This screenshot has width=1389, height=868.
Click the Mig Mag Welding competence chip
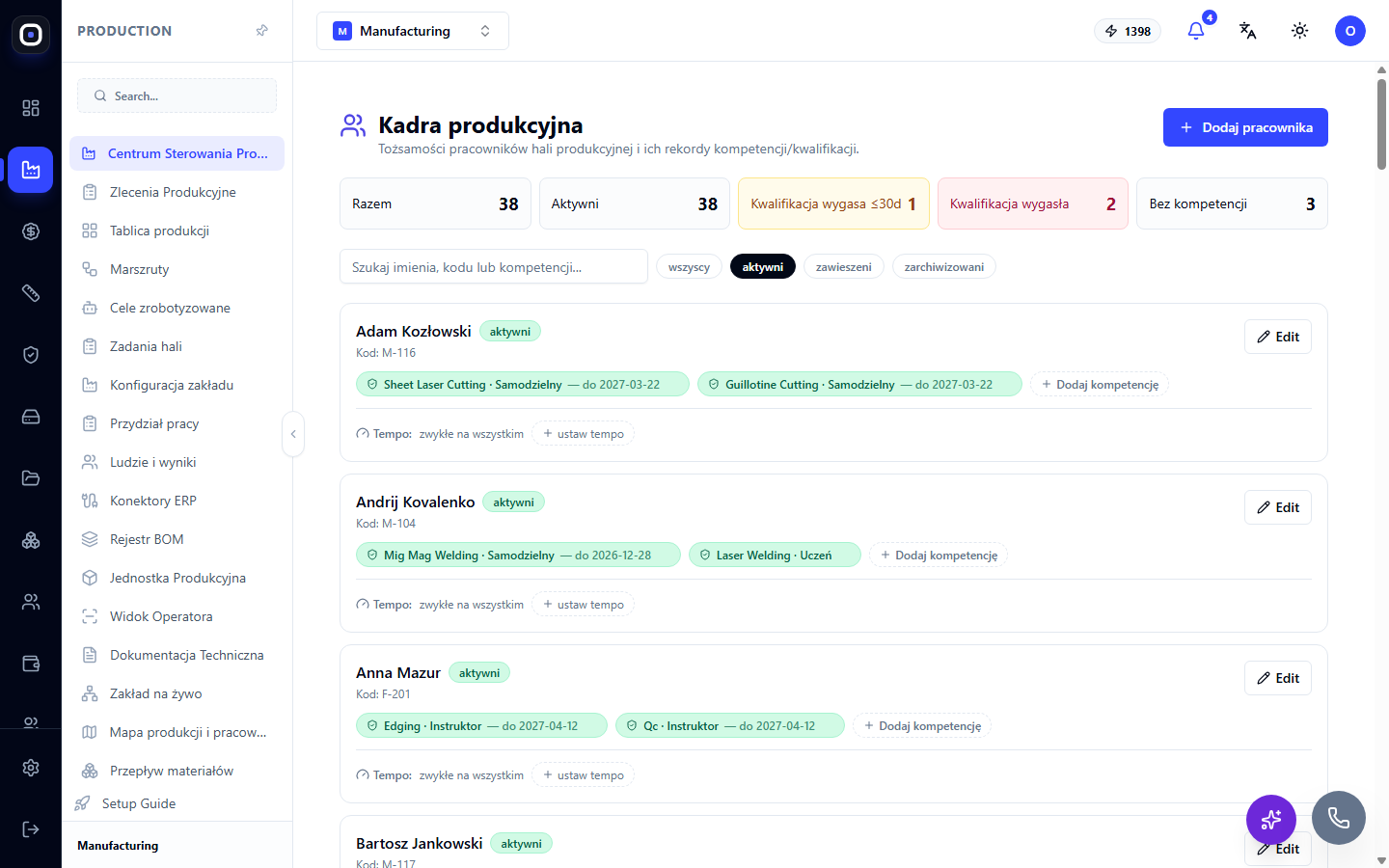(x=518, y=555)
